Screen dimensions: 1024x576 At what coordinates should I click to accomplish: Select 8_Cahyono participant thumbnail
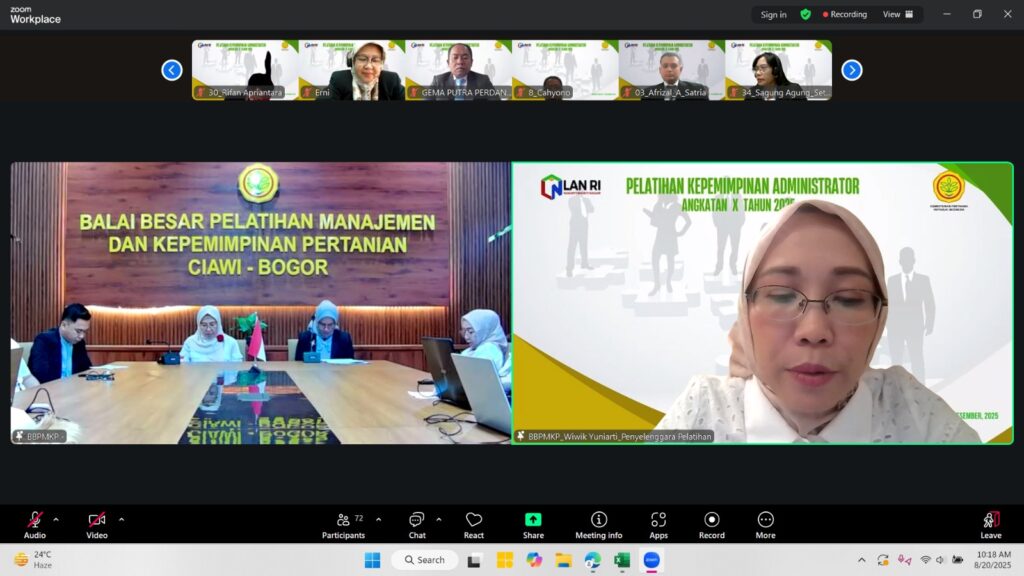point(565,70)
